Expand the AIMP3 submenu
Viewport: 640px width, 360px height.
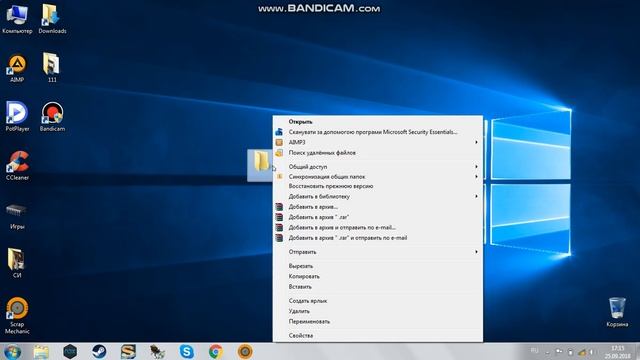(378, 142)
